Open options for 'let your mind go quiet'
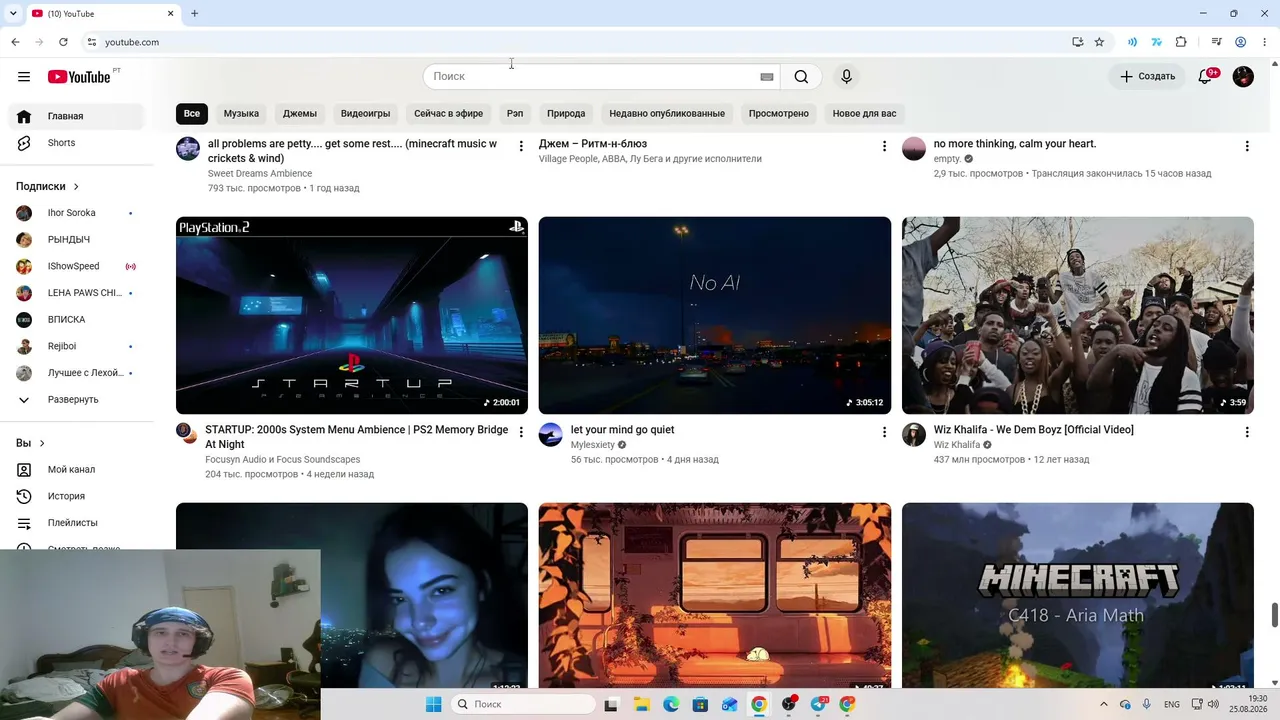The width and height of the screenshot is (1280, 720). tap(883, 432)
